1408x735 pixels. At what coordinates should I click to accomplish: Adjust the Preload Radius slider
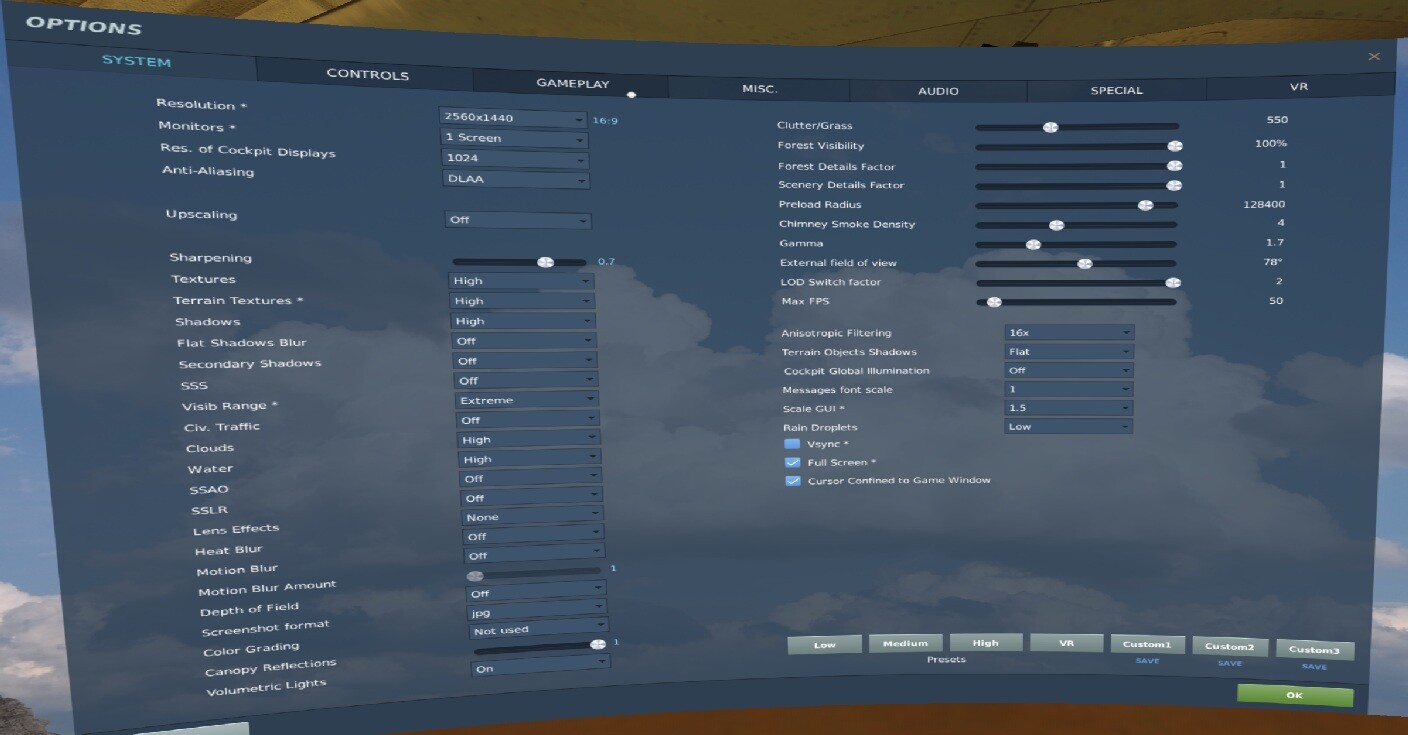pos(1077,205)
